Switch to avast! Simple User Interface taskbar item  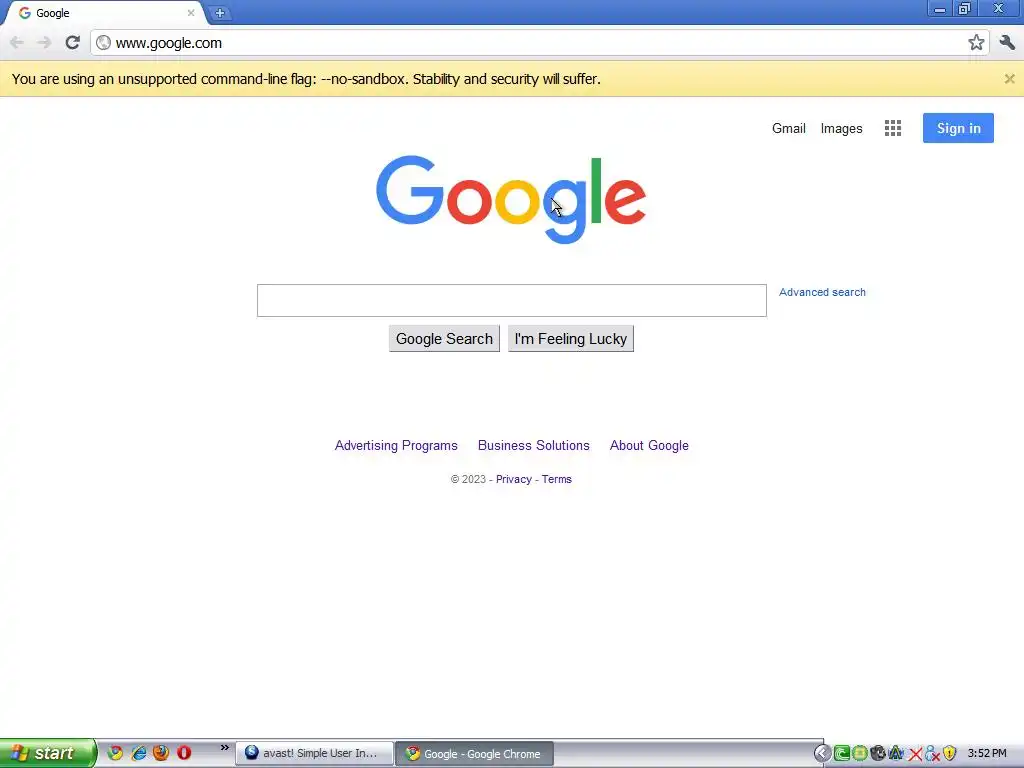(314, 753)
